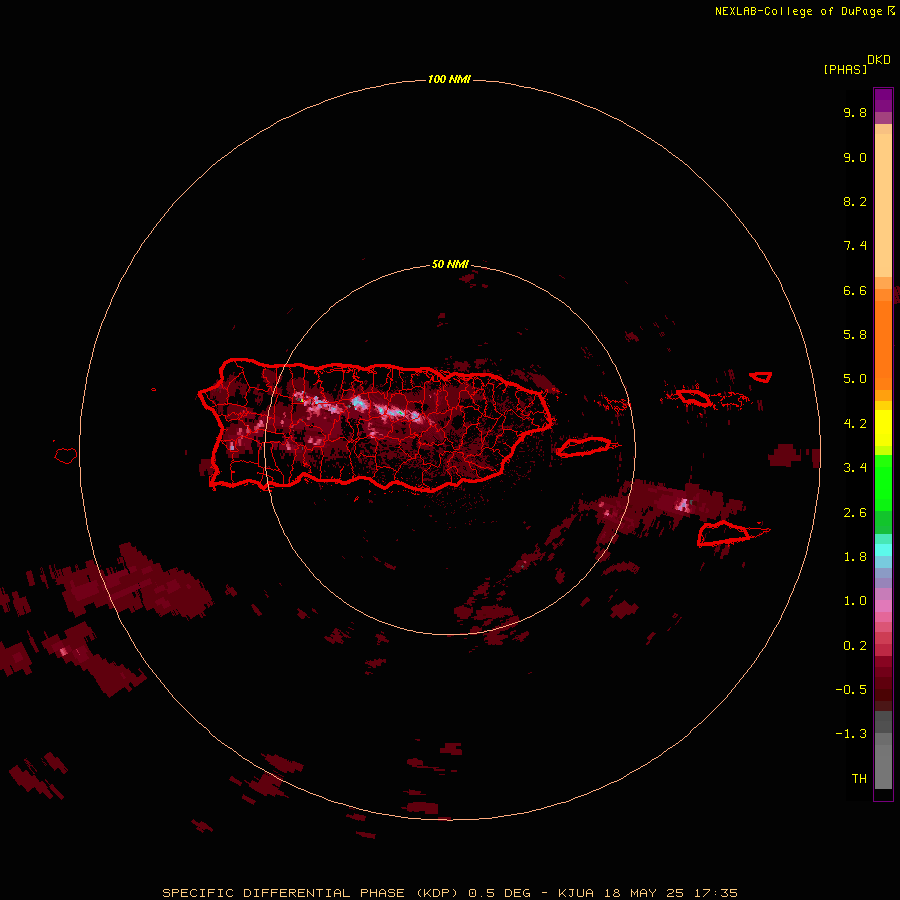Select the 5.0 scale value

[x=855, y=379]
